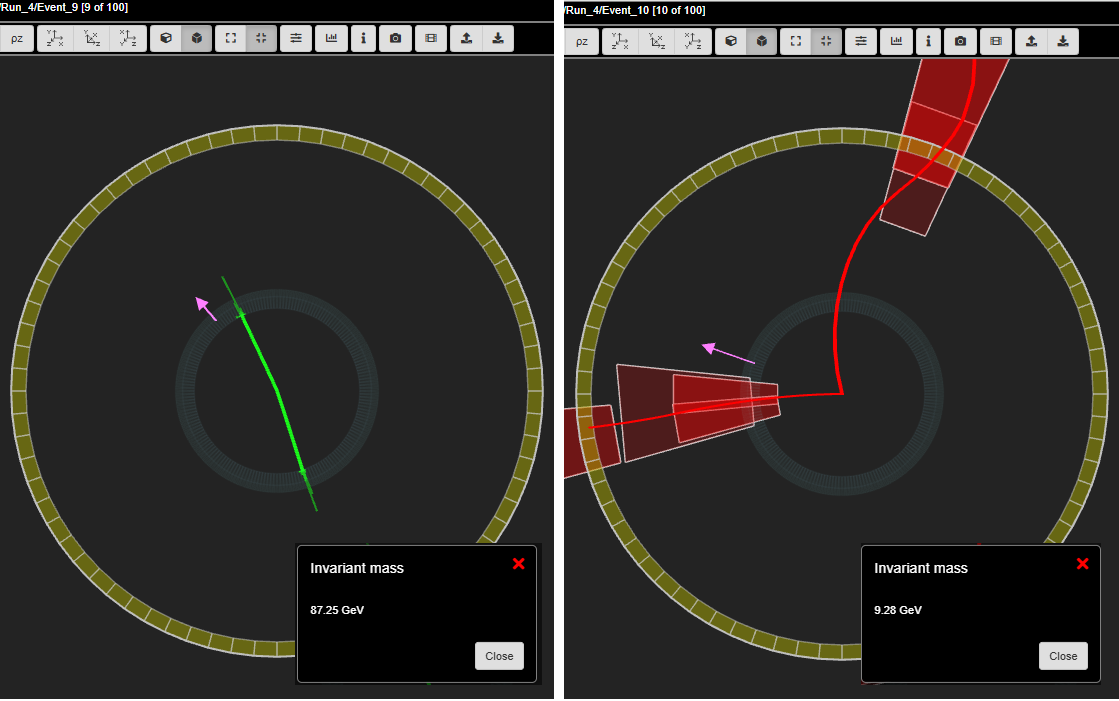Select the third axis orientation view in left toolbar
This screenshot has height=701, width=1119.
pos(127,39)
